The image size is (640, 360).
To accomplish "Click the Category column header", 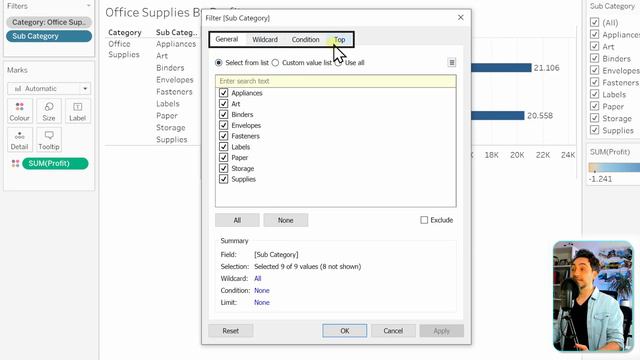I will tap(124, 32).
